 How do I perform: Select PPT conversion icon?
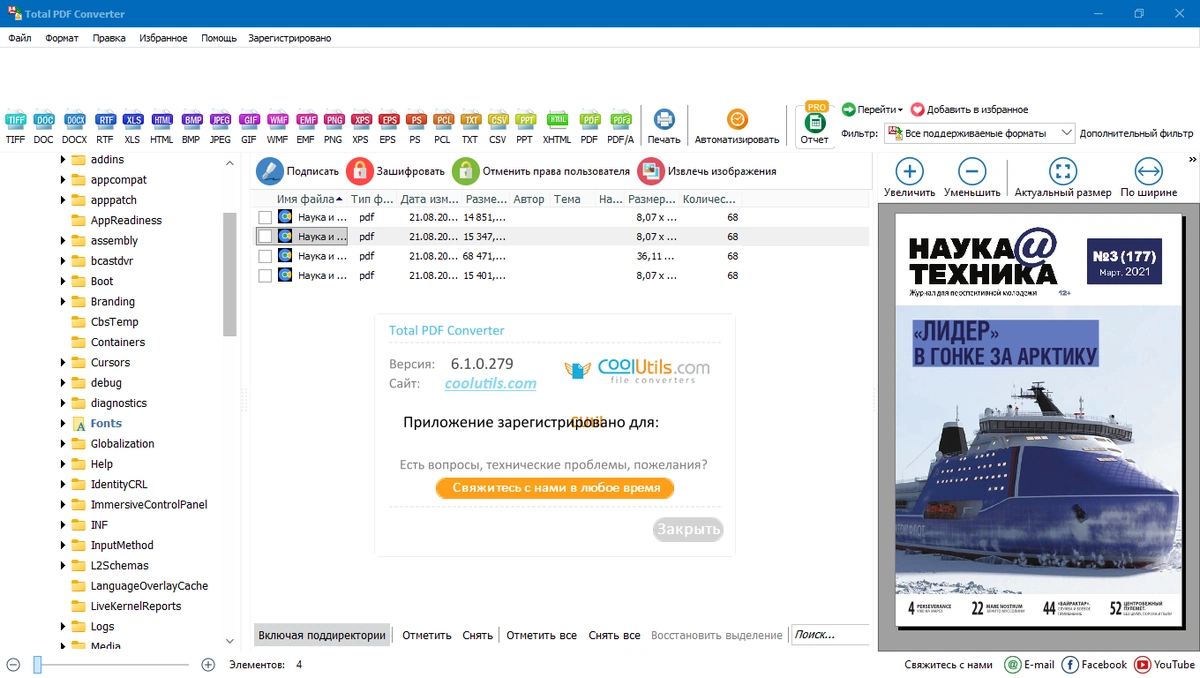525,126
